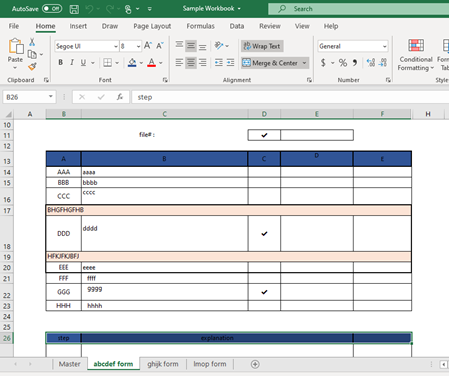
Task: Click Decrease Decimal icon
Action: pos(383,62)
